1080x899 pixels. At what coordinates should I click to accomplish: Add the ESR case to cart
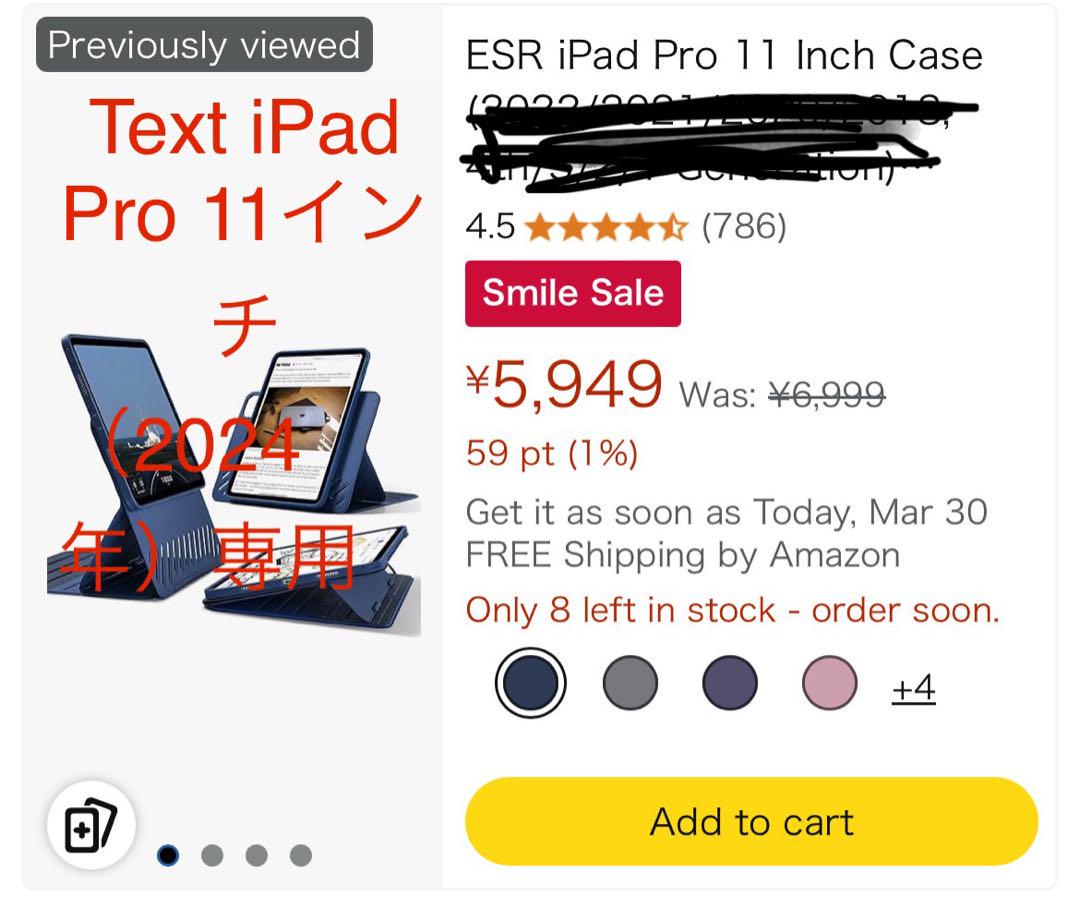click(x=751, y=821)
